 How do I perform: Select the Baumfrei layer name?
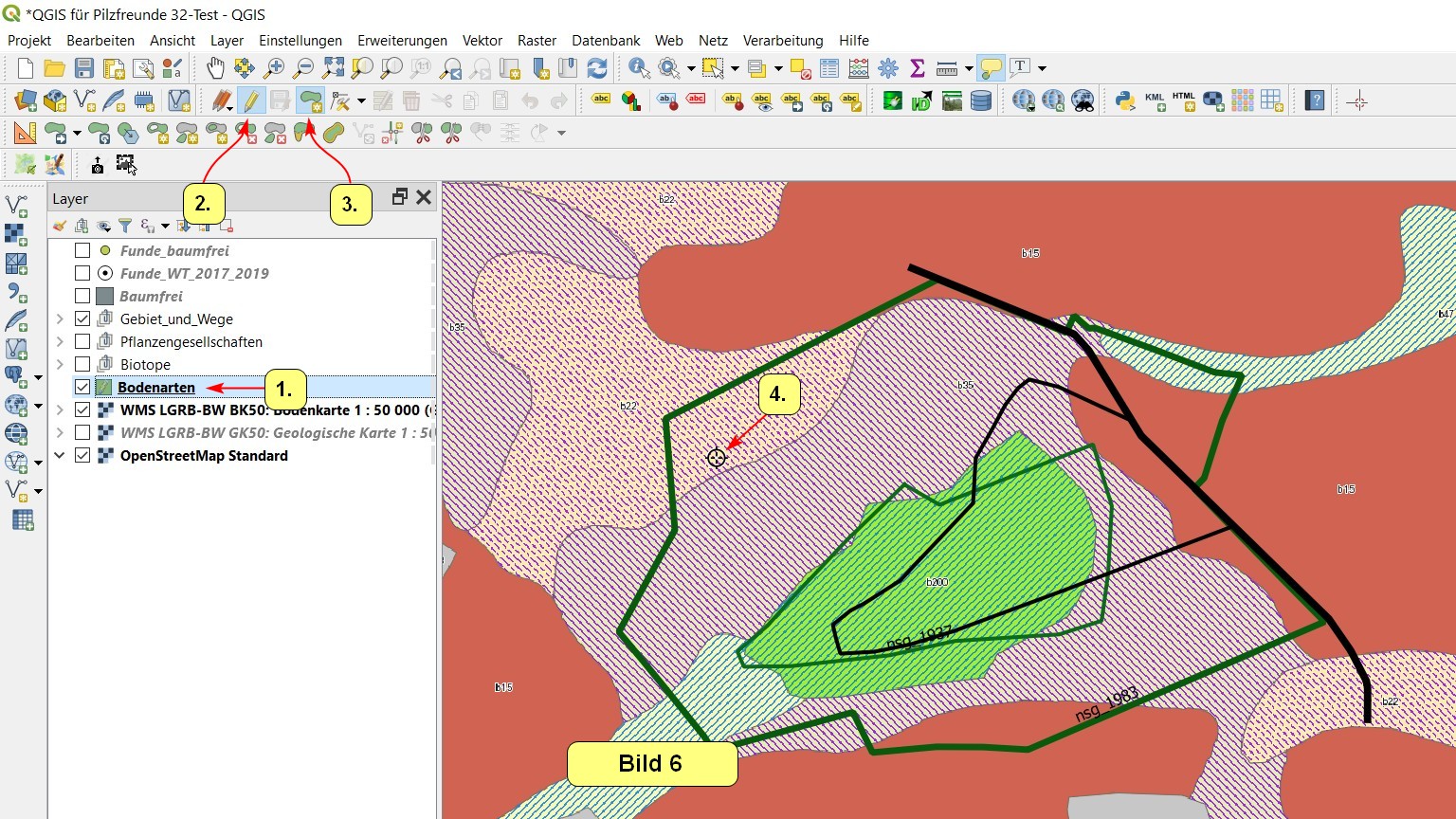pyautogui.click(x=151, y=296)
